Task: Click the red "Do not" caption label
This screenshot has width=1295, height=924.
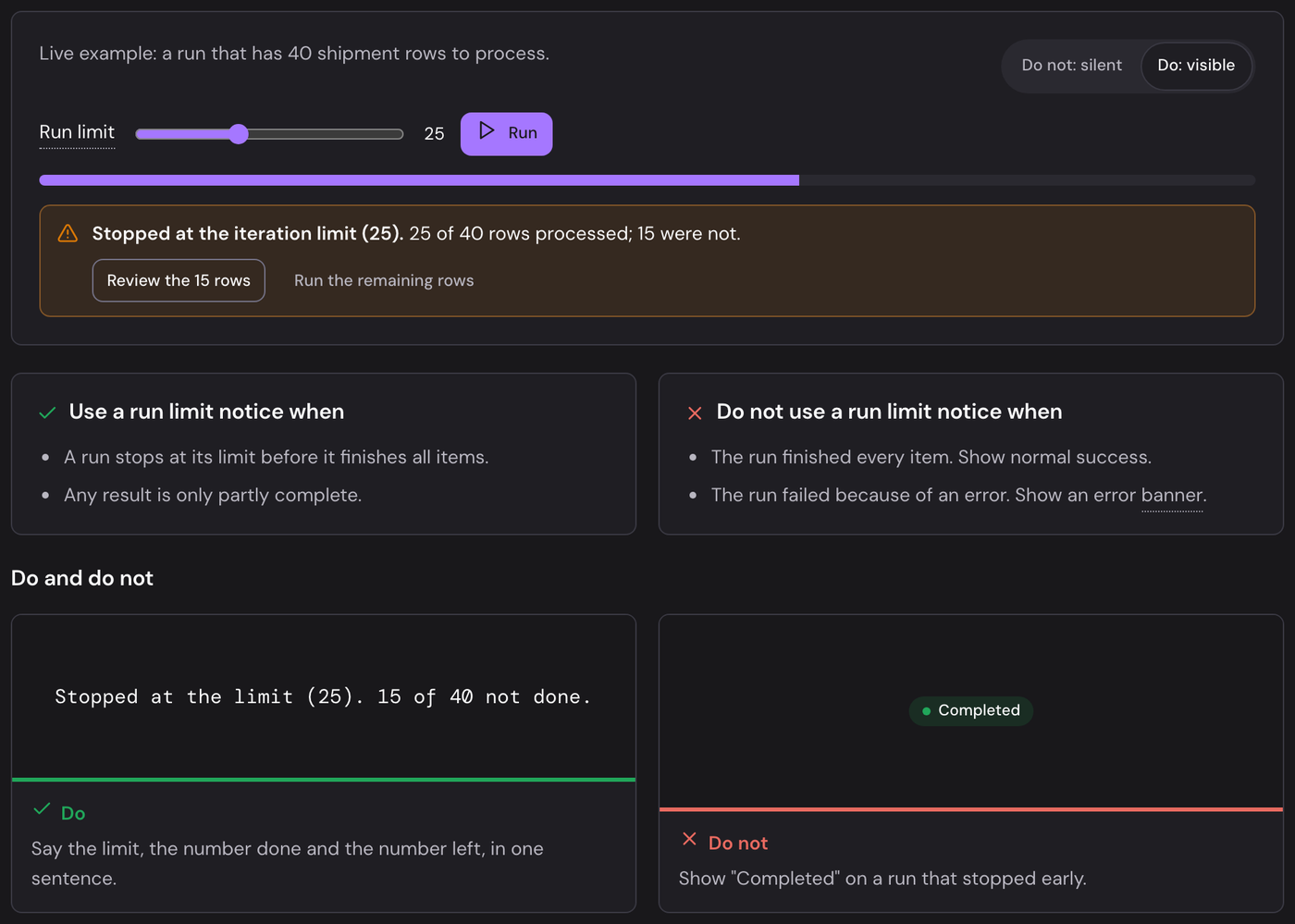Action: click(738, 843)
